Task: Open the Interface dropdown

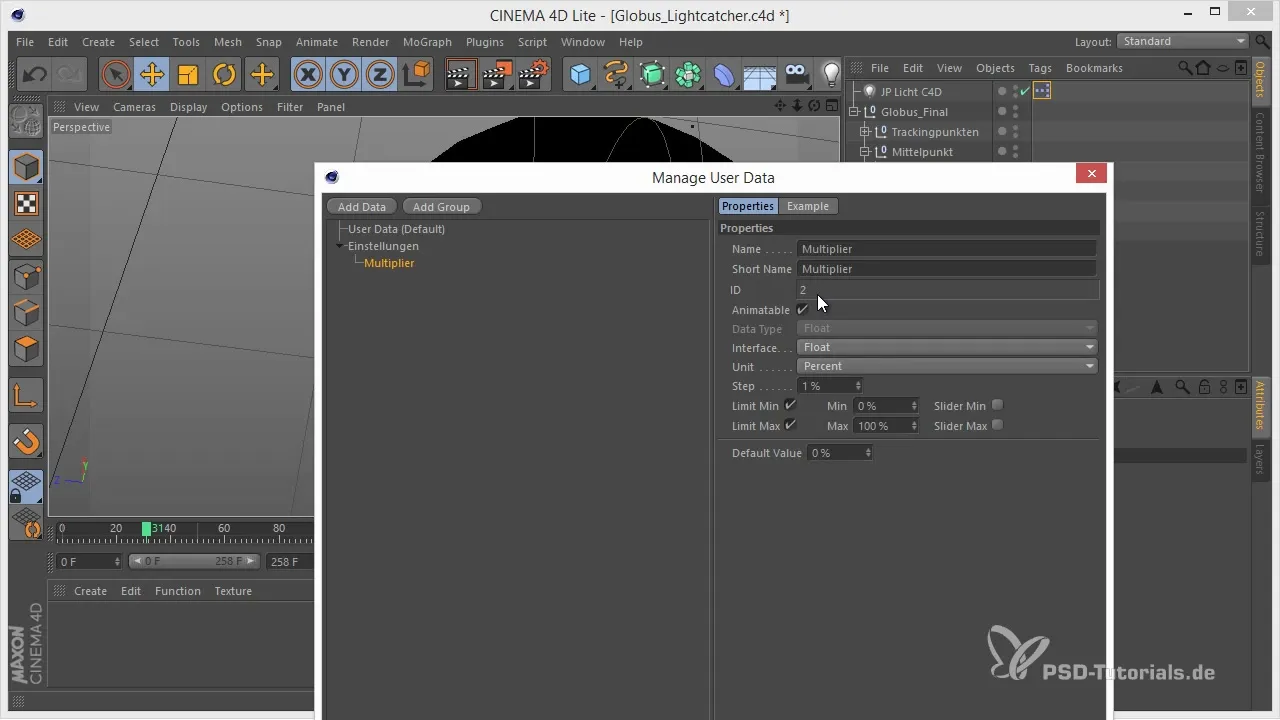Action: click(x=948, y=347)
